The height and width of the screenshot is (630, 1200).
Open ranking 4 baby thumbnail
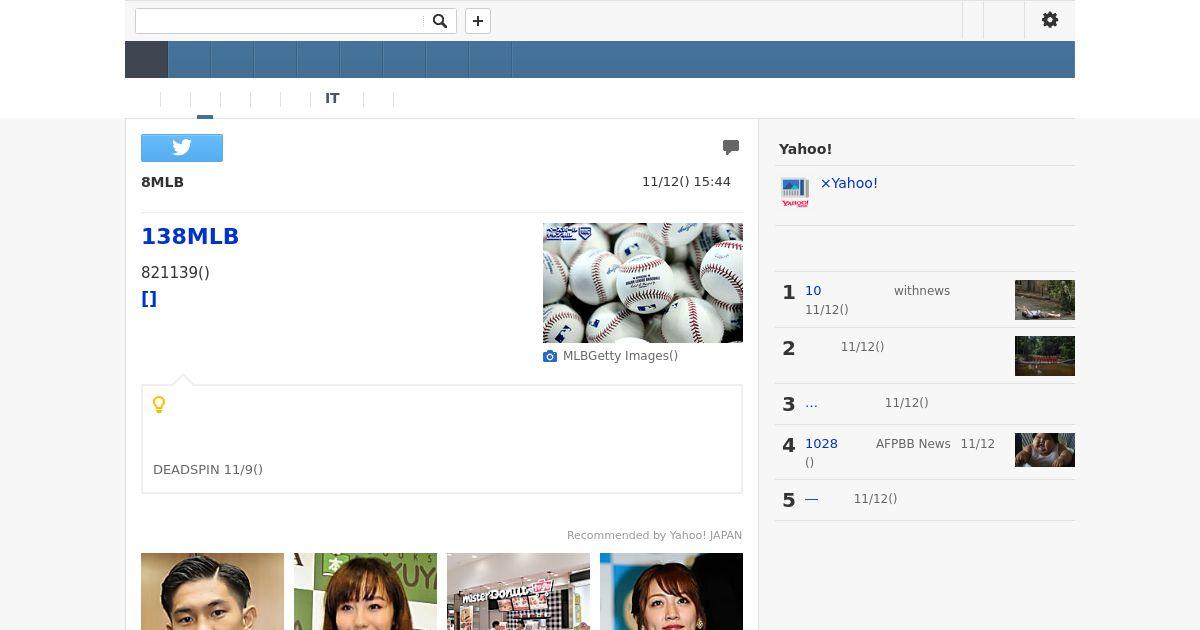click(1045, 450)
